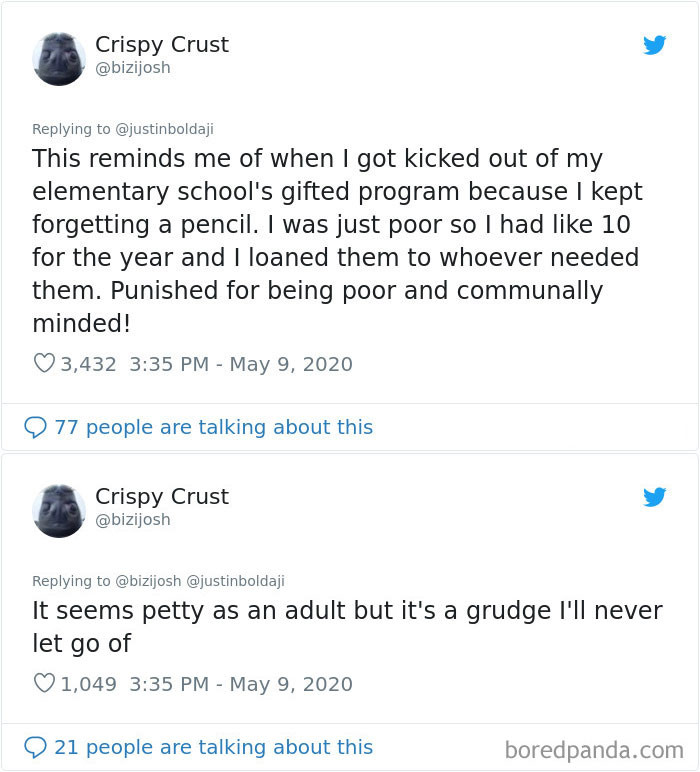This screenshot has width=700, height=772.
Task: Click the boredpanda.com watermark
Action: (594, 749)
